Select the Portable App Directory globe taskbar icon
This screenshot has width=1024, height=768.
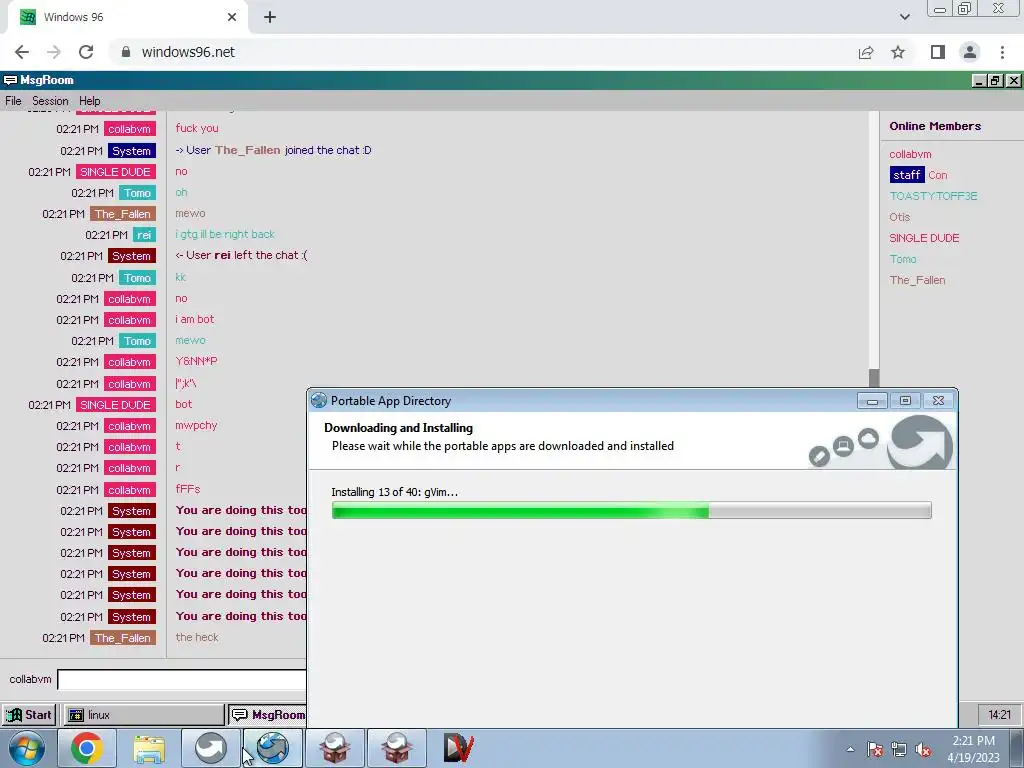tap(272, 748)
